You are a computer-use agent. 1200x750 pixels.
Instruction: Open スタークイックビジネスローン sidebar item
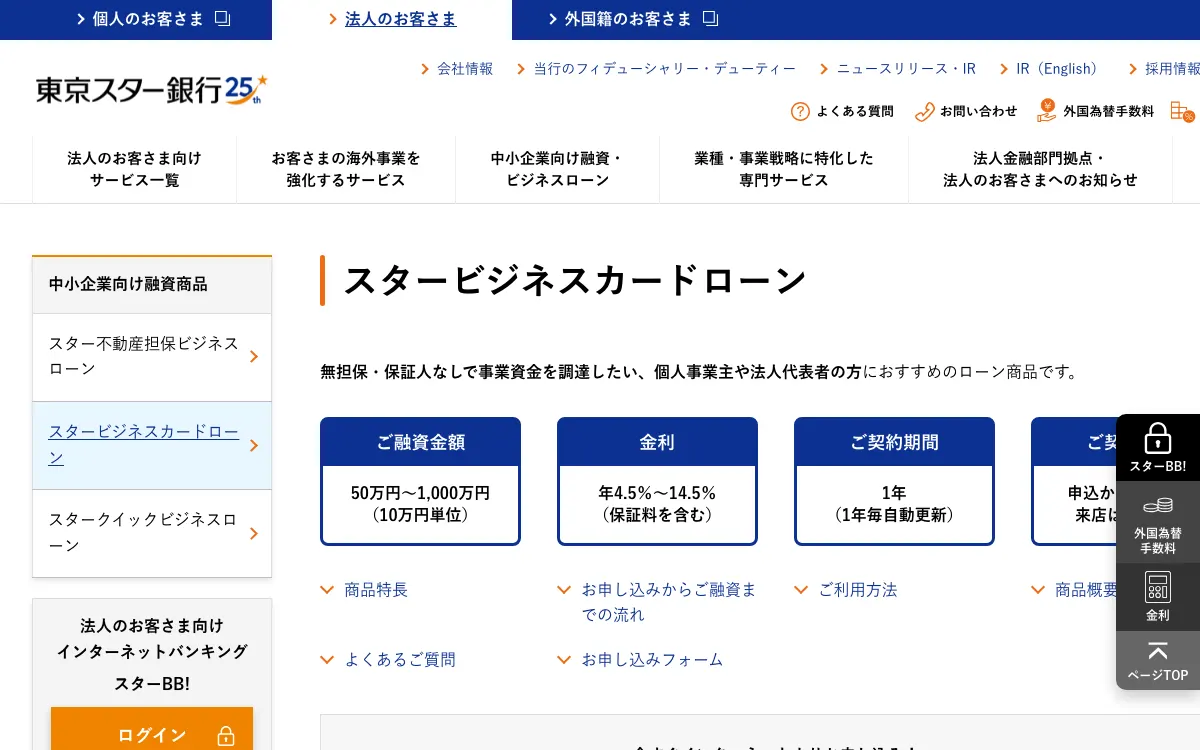coord(152,533)
